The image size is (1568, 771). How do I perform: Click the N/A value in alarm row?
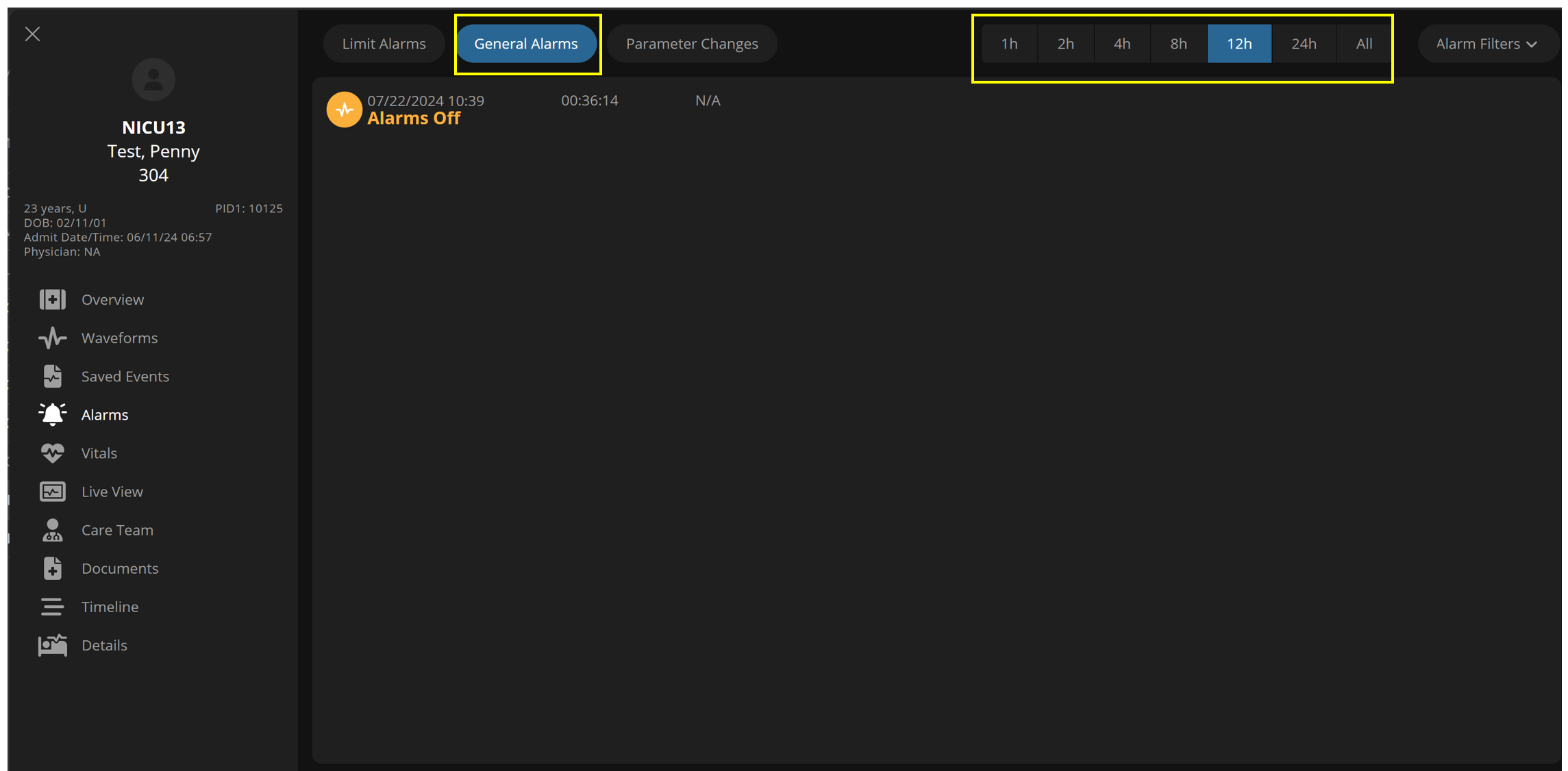[x=708, y=101]
